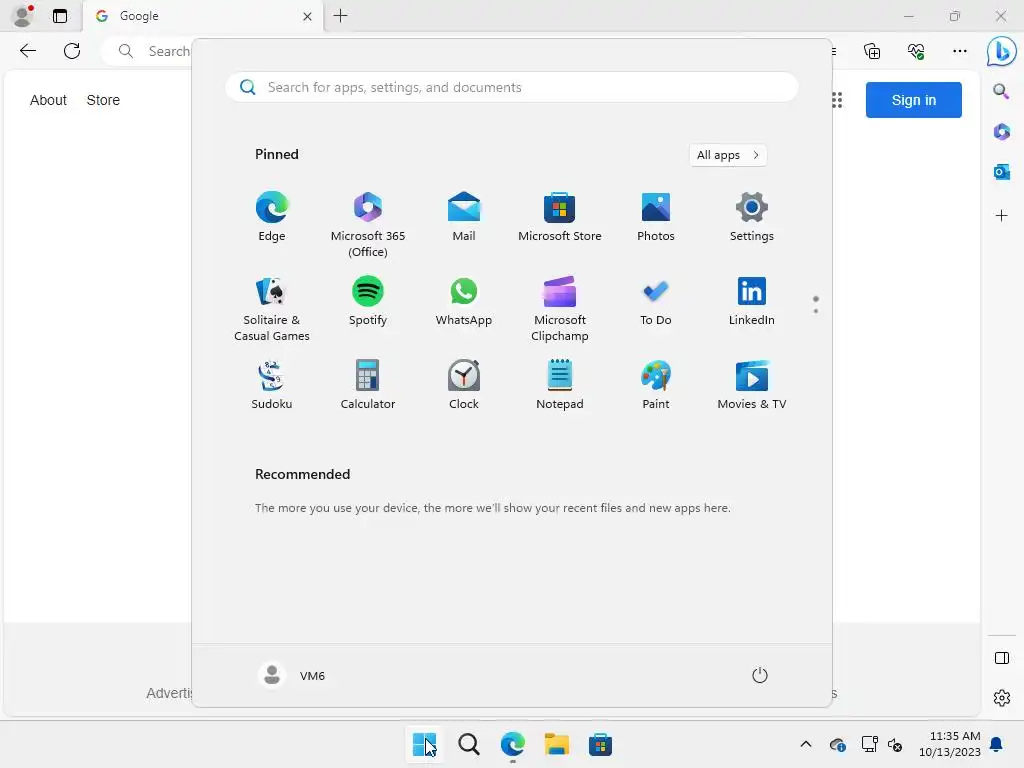Open the To Do app
Image resolution: width=1024 pixels, height=768 pixels.
pyautogui.click(x=656, y=301)
